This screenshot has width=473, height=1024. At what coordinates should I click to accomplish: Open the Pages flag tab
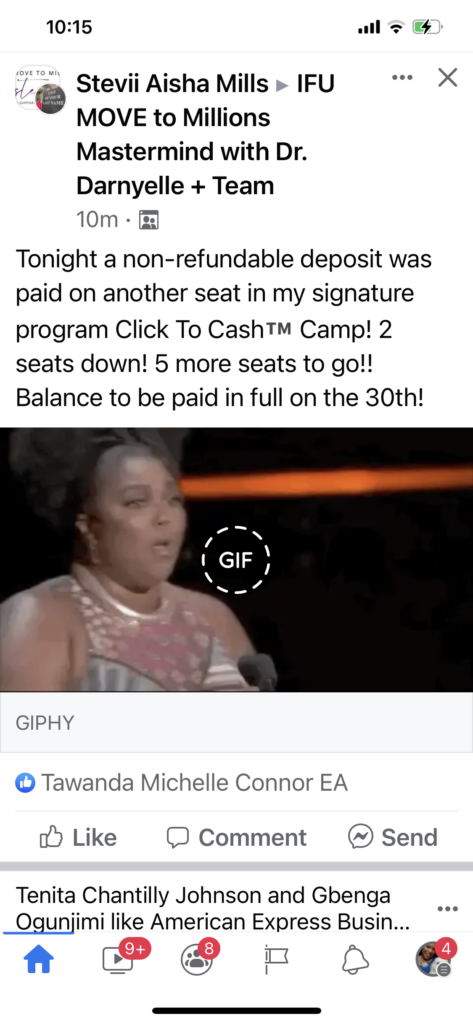click(x=276, y=960)
